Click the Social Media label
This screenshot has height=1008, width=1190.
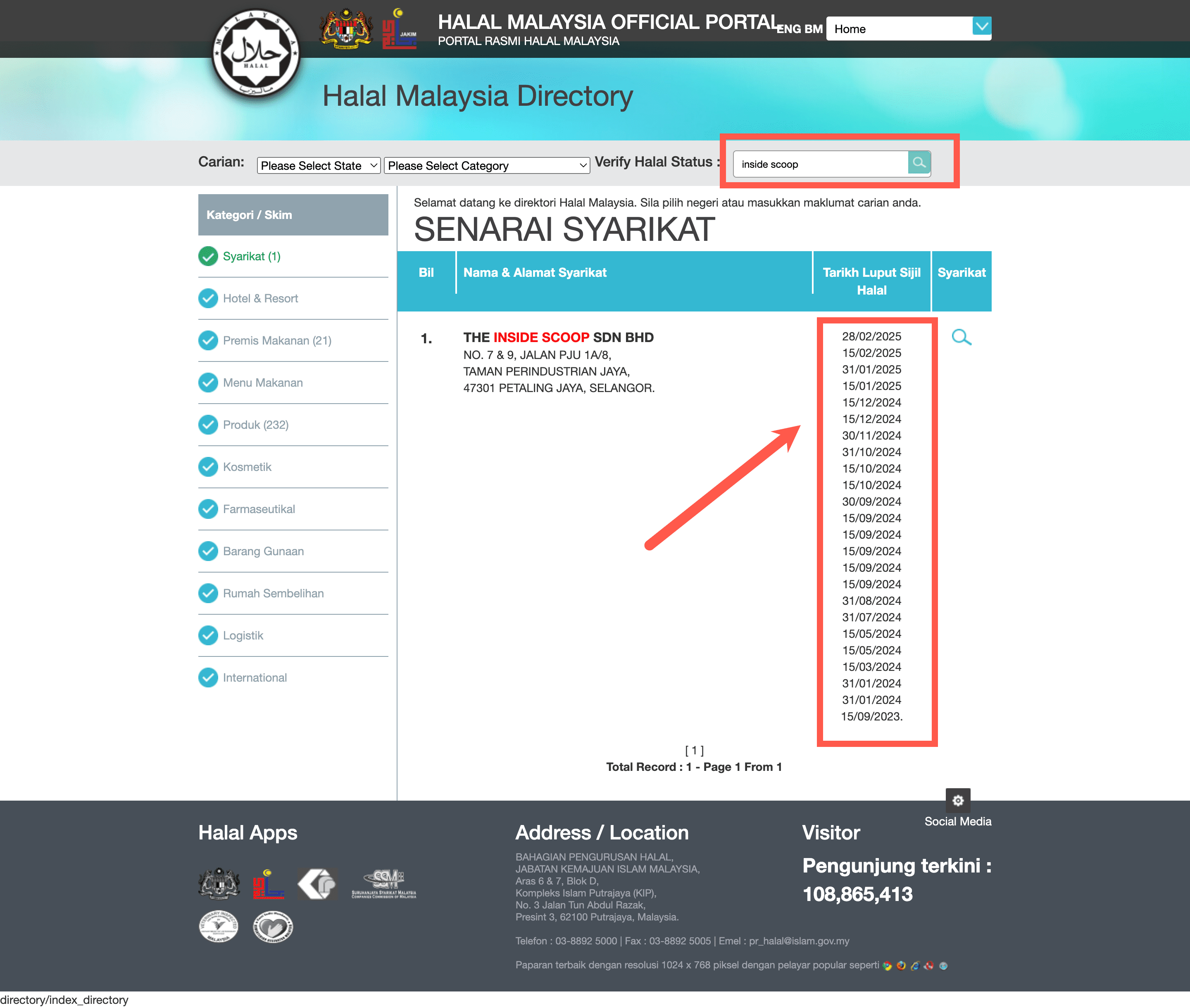point(958,821)
